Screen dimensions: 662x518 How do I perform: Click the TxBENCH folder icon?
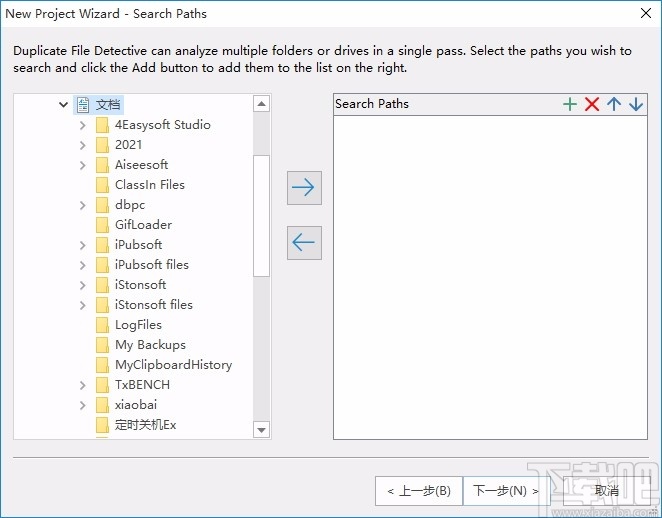(102, 385)
